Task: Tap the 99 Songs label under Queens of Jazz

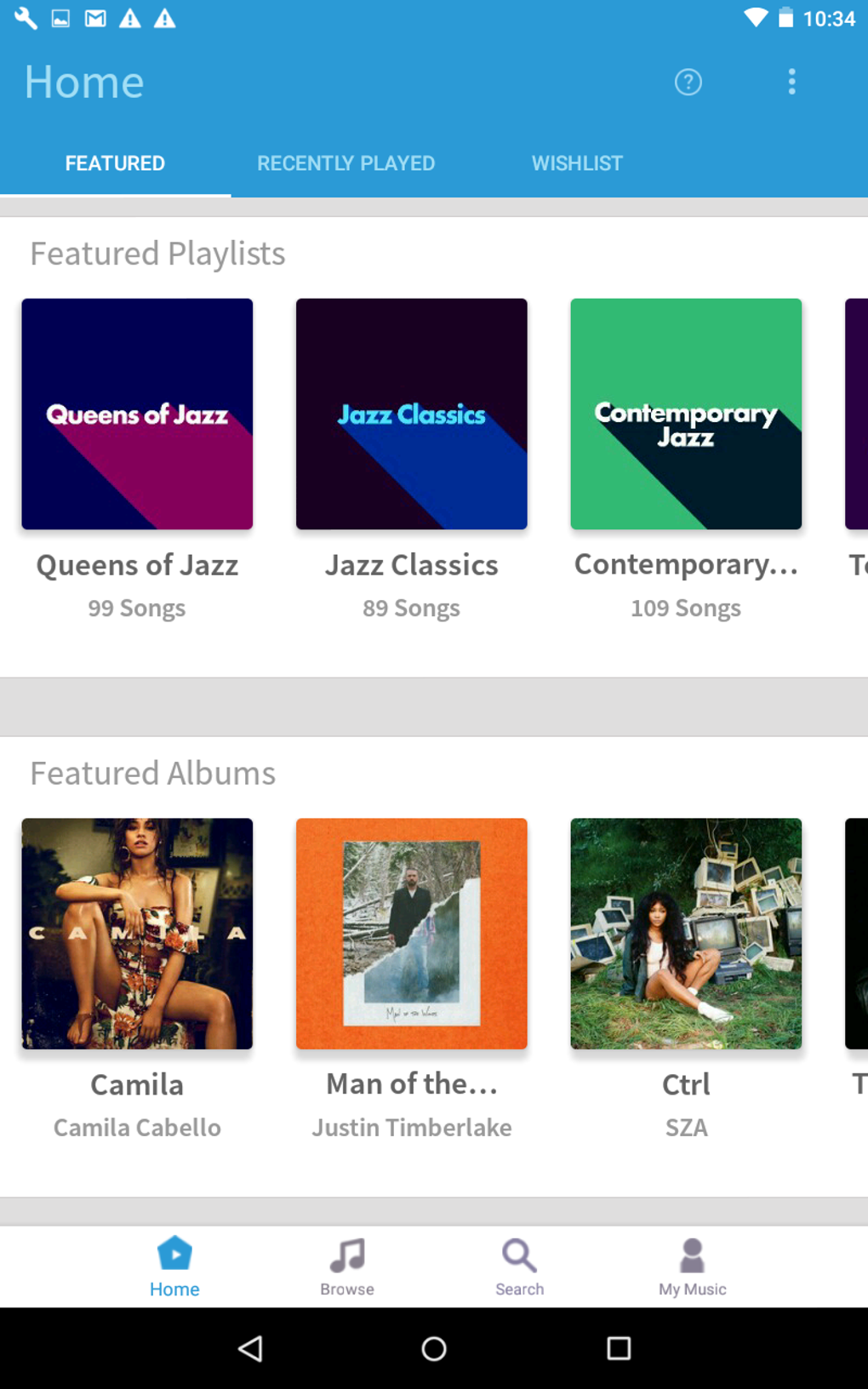Action: point(136,608)
